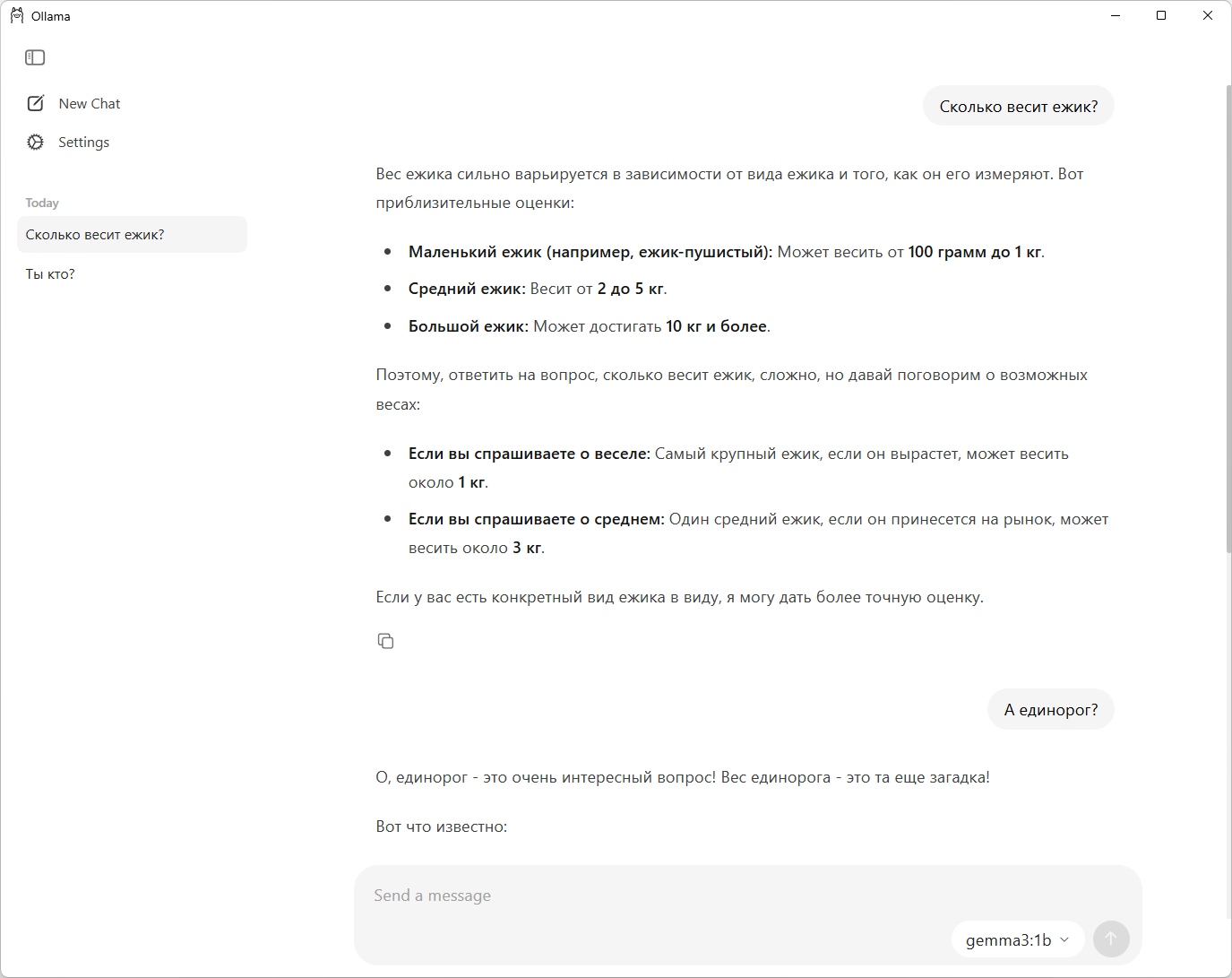Copy the hedgehog weight response
Screen dimensions: 1232x978
tap(385, 641)
